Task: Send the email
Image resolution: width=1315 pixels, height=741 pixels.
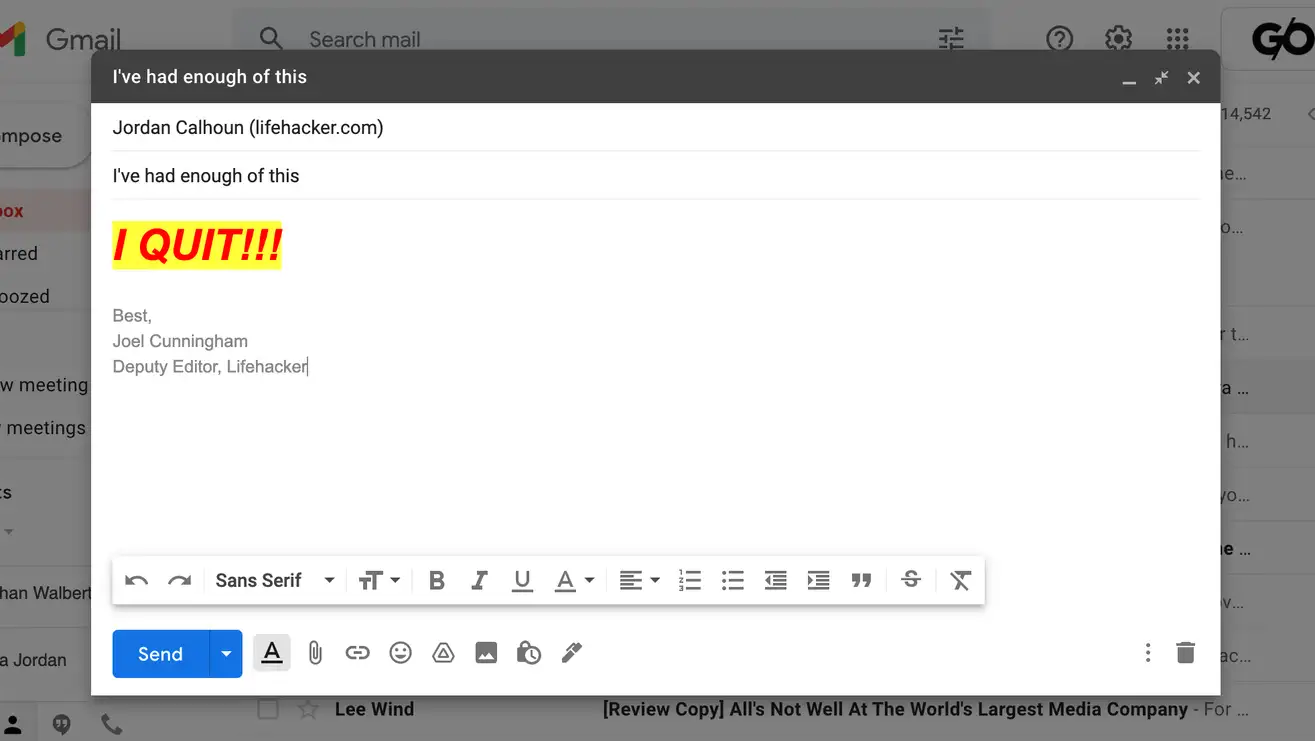Action: click(160, 654)
